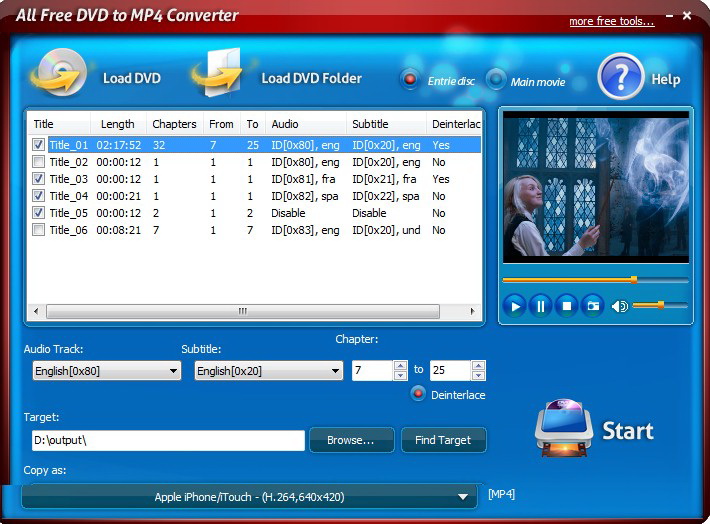Open the more free tools link
The width and height of the screenshot is (710, 524).
point(612,21)
